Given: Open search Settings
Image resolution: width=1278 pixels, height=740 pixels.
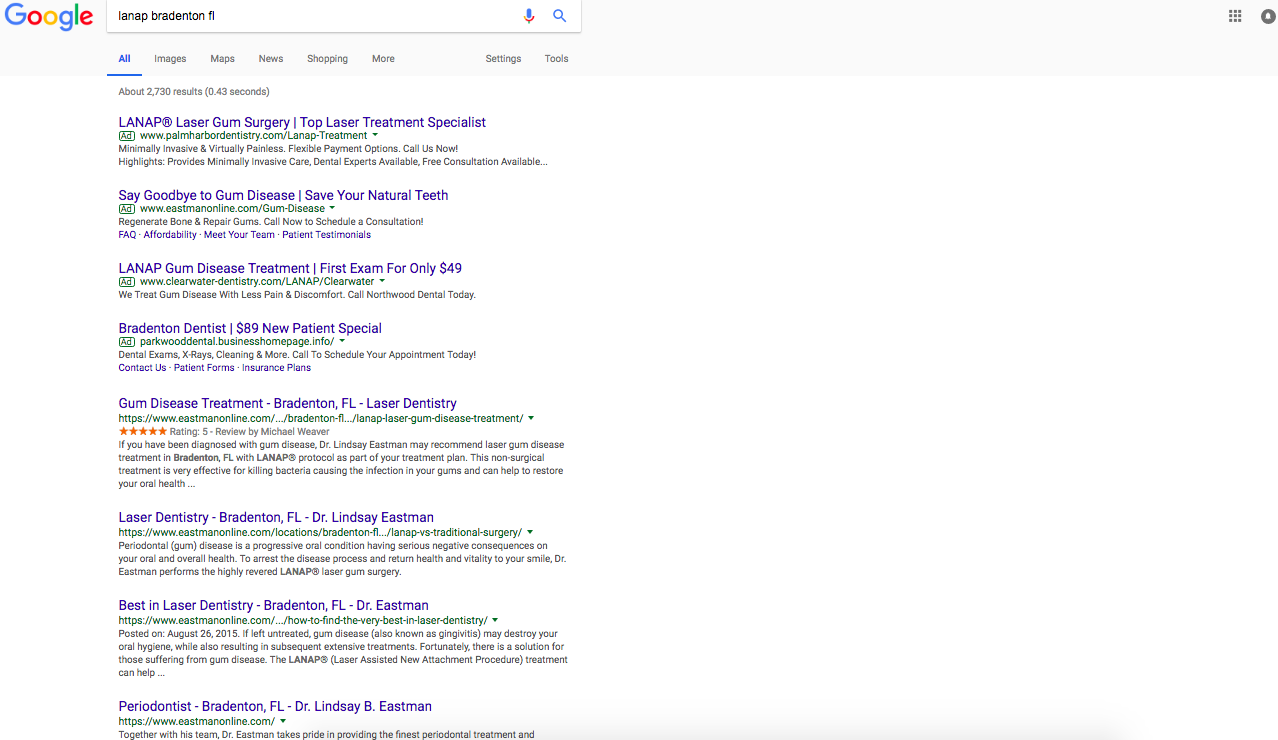Looking at the screenshot, I should 503,59.
